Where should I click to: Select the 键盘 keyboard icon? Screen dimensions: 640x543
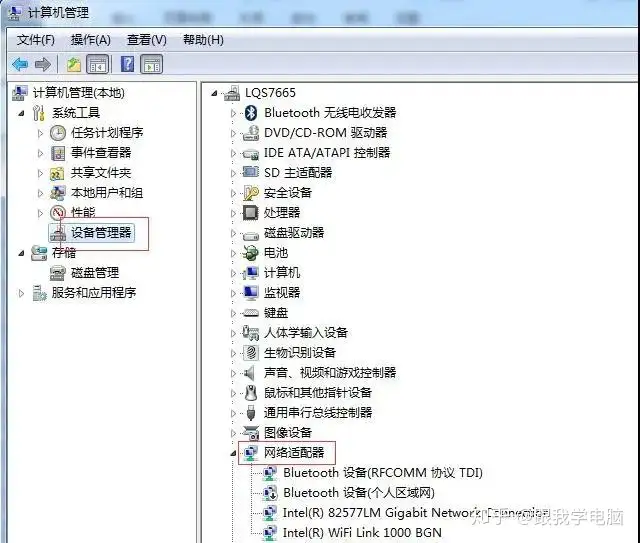point(251,313)
